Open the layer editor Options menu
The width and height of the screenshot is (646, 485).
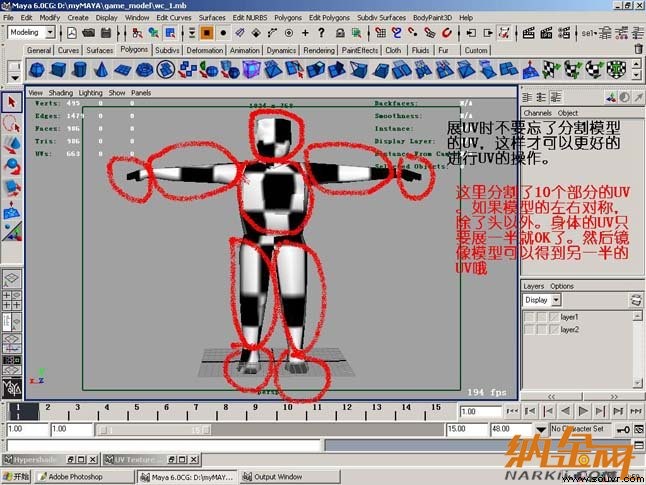562,286
